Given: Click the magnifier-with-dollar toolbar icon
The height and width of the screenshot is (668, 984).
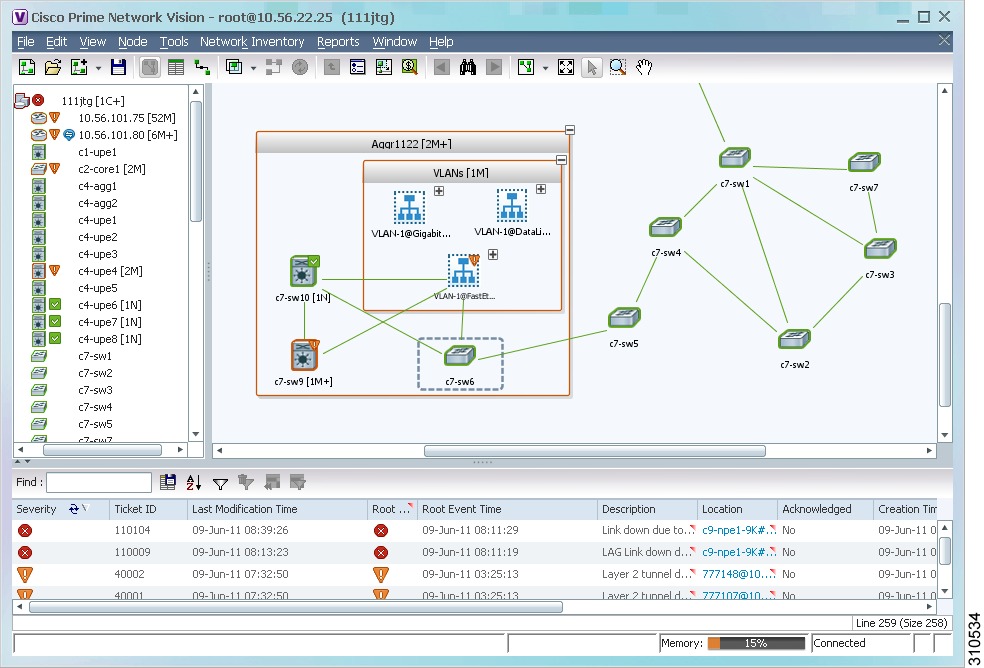Looking at the screenshot, I should pyautogui.click(x=410, y=67).
